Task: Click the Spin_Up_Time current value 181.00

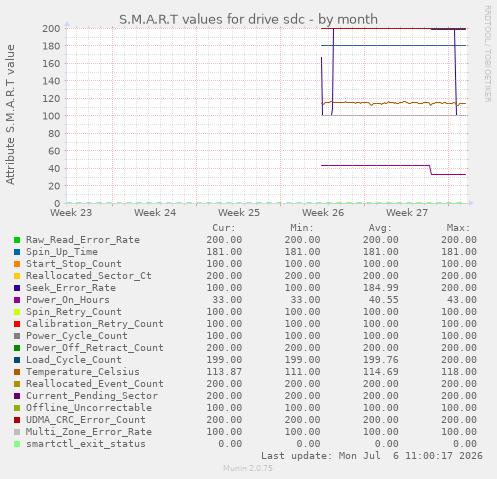Action: (224, 252)
